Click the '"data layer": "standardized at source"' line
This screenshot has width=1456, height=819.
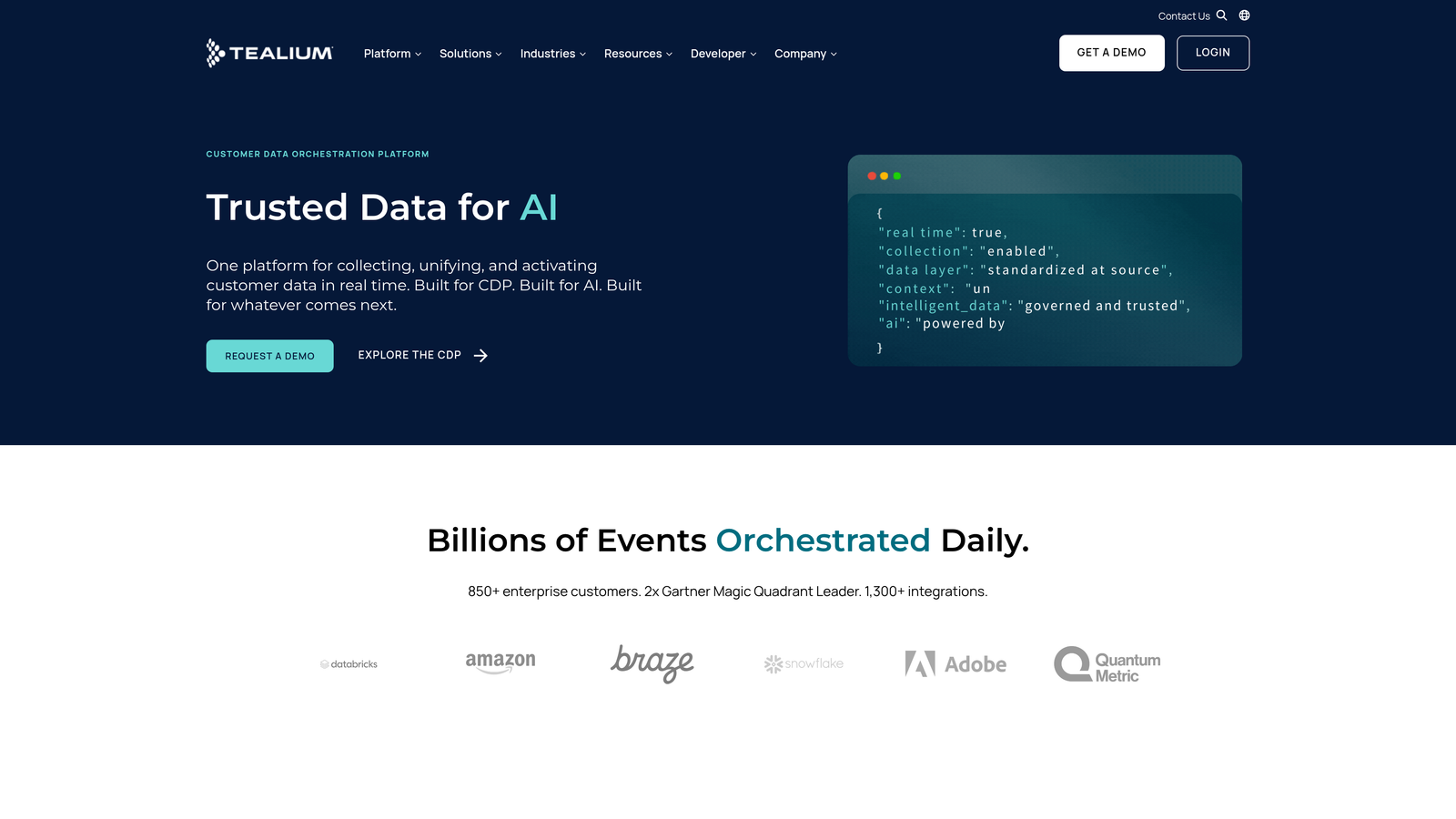1026,270
